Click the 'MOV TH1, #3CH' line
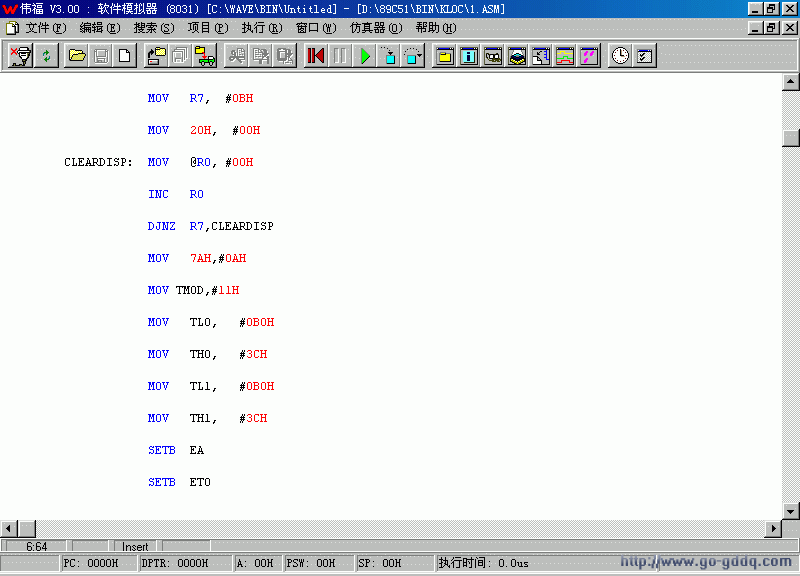800x576 pixels. 208,418
